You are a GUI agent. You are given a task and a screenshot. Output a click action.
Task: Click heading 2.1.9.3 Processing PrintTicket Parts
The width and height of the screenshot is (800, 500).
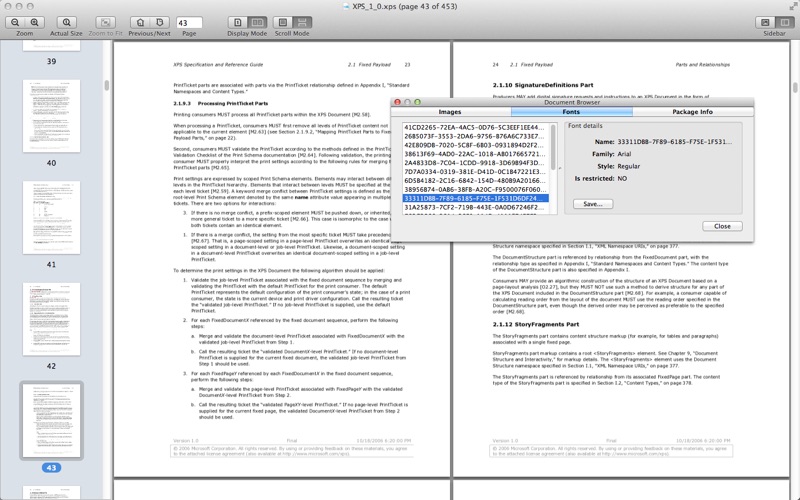220,104
